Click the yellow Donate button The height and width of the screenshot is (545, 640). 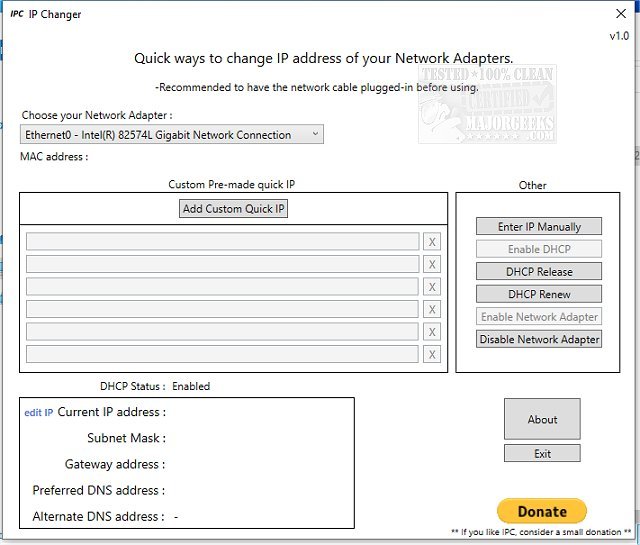point(542,511)
